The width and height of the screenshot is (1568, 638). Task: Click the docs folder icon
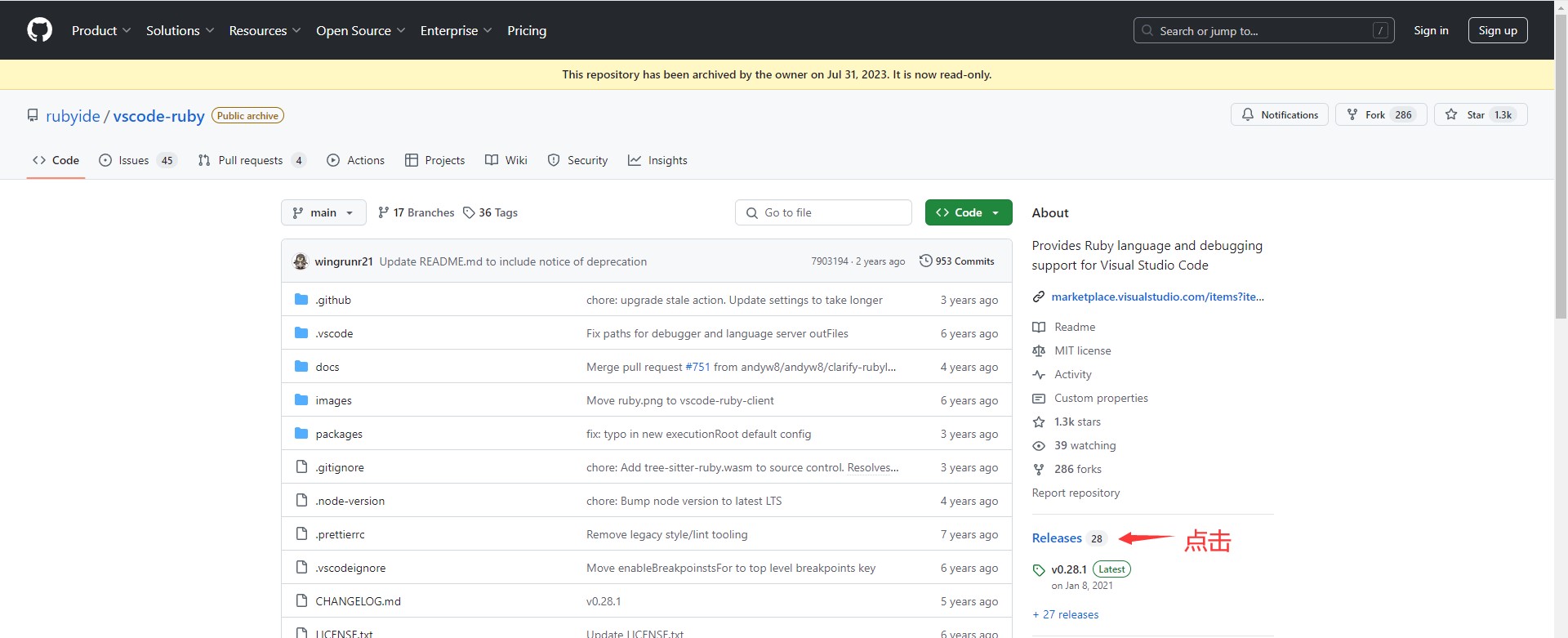point(301,367)
